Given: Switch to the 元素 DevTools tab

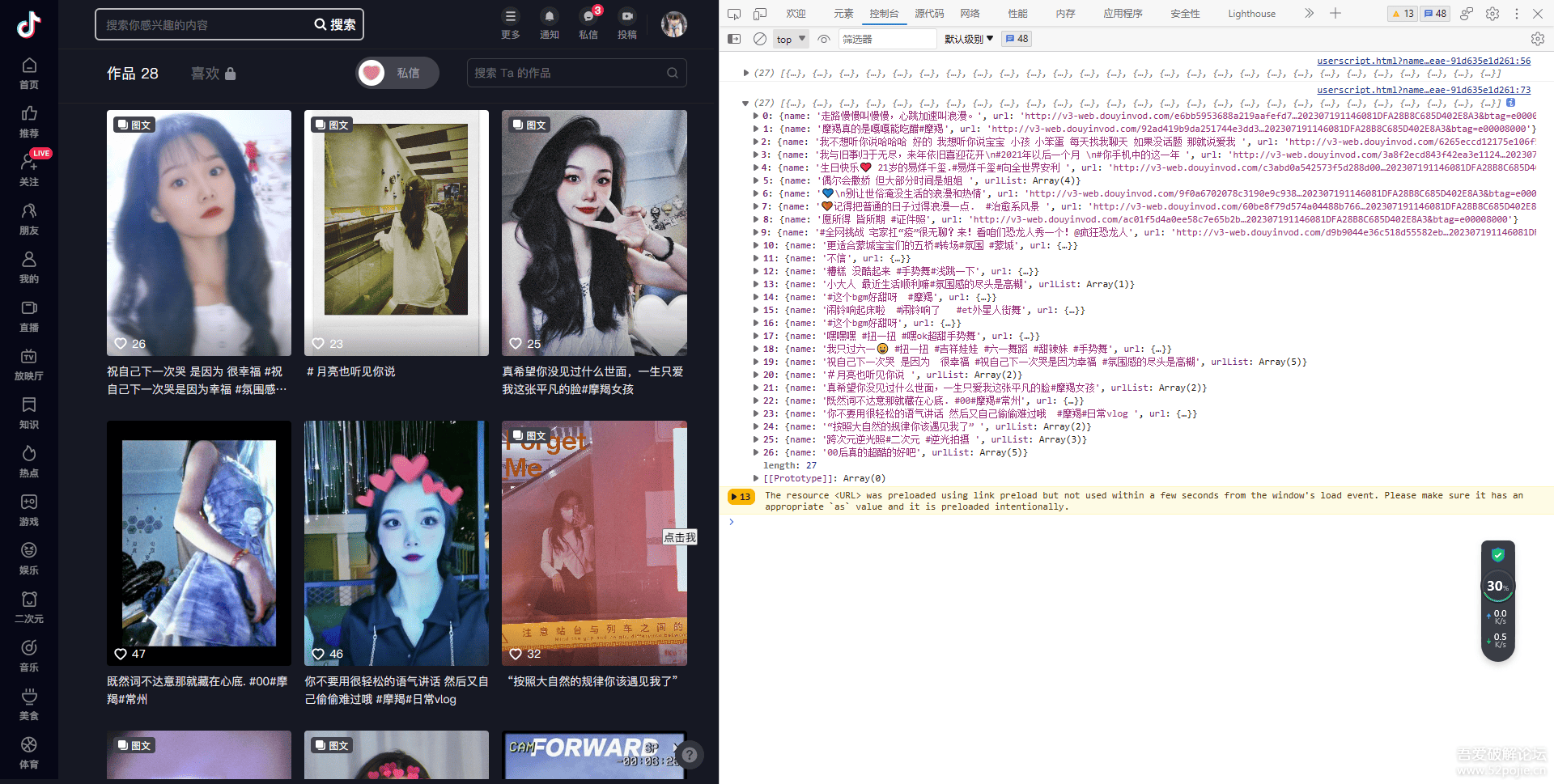Looking at the screenshot, I should (x=843, y=14).
